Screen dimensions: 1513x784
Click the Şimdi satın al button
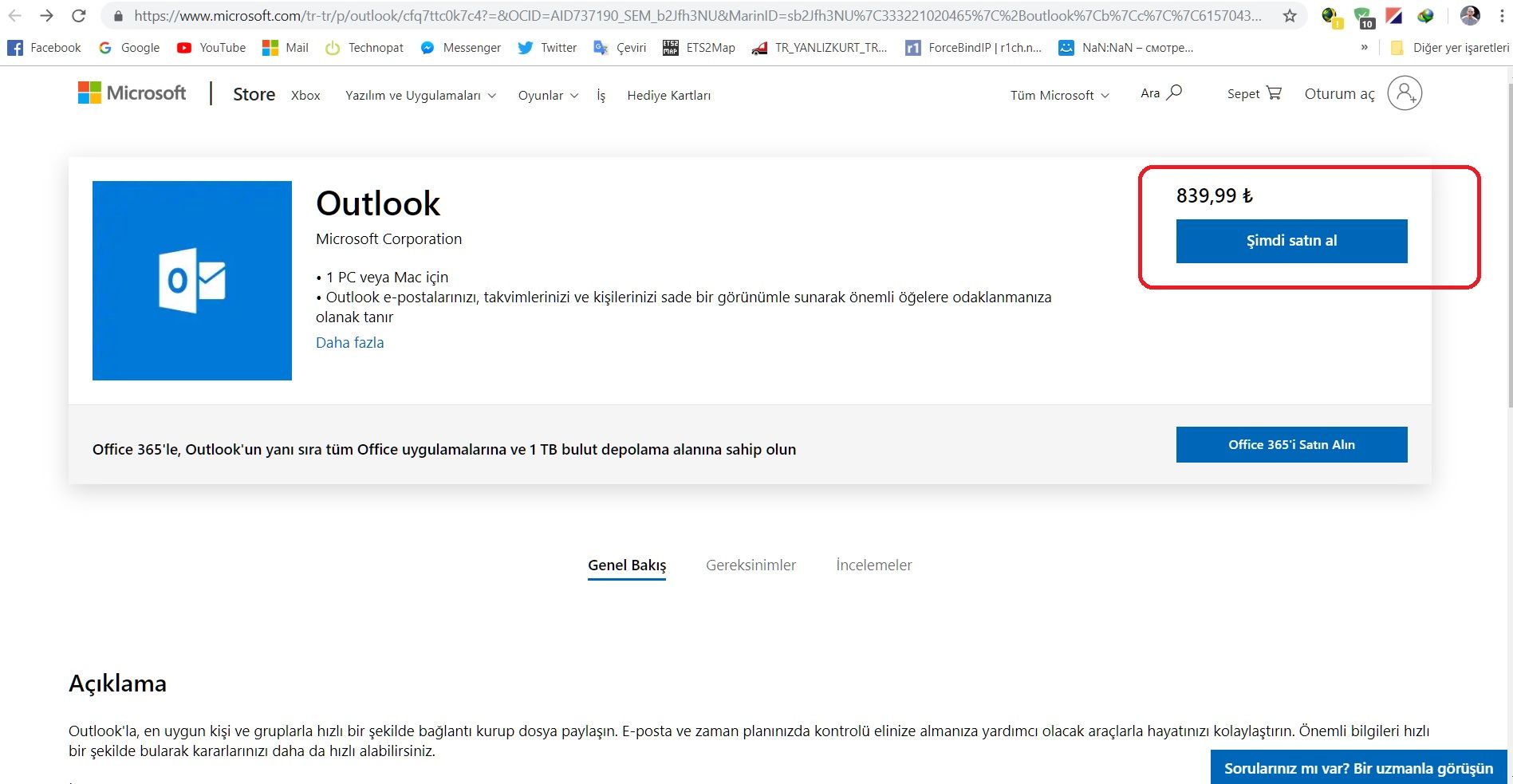[x=1291, y=241]
